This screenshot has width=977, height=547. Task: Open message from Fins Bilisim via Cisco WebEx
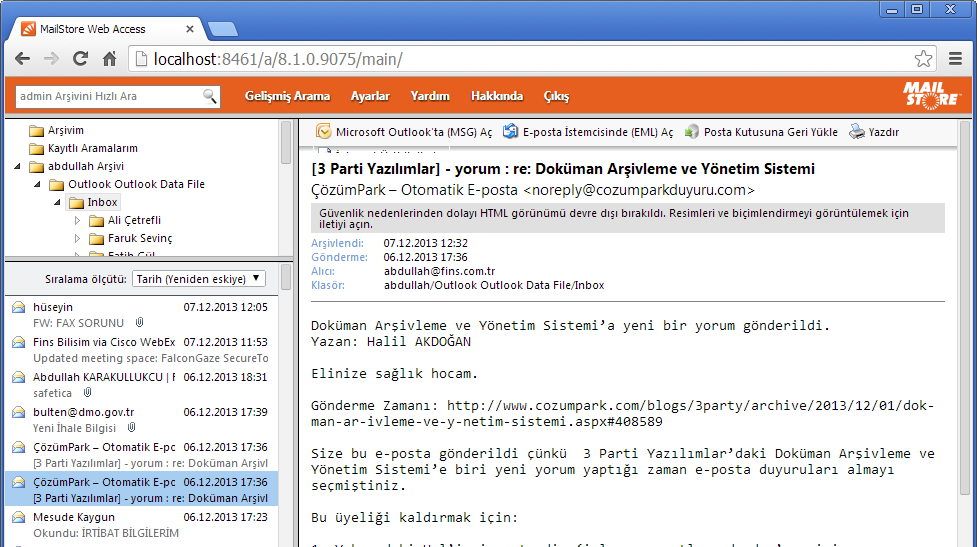point(141,350)
